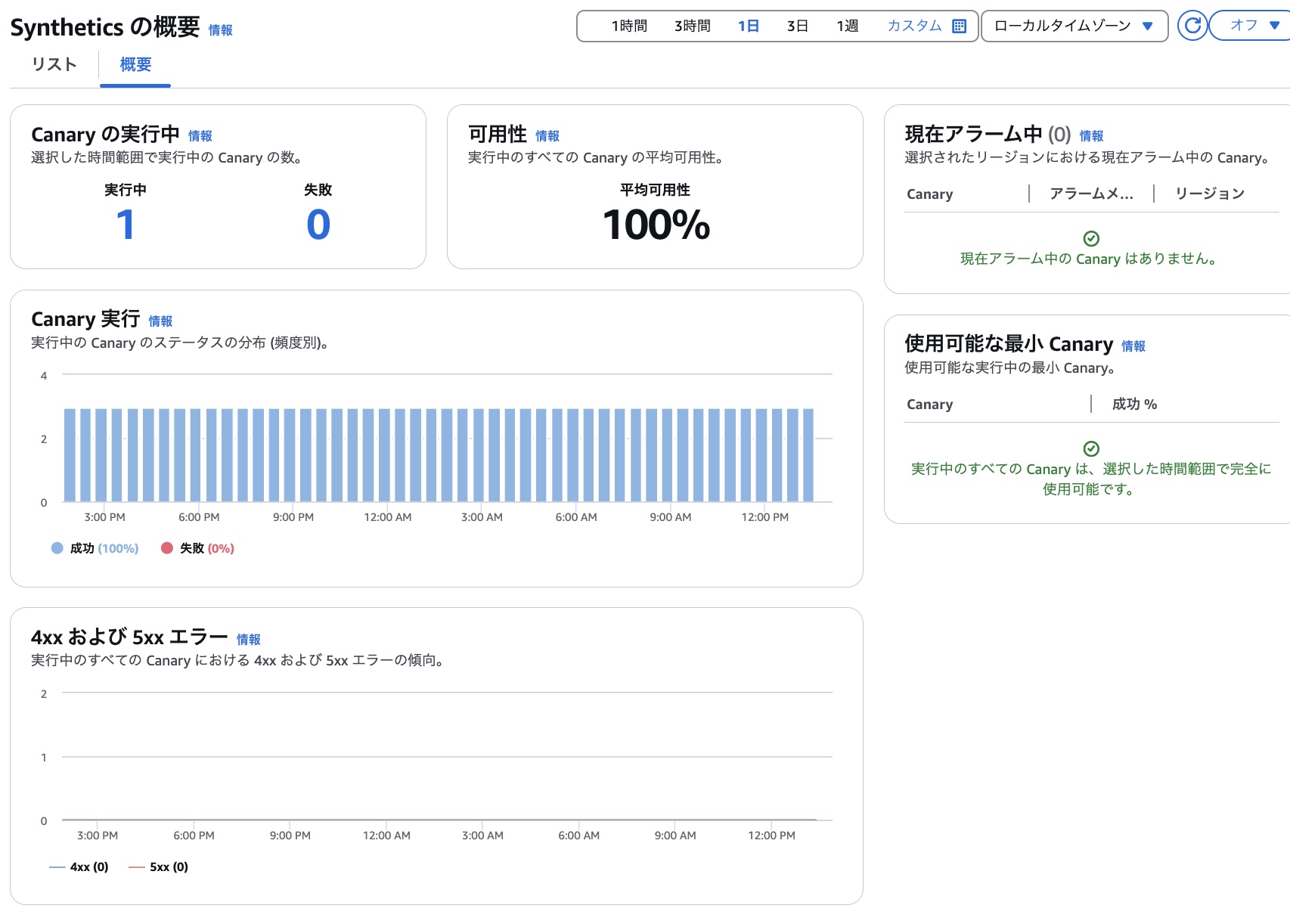
Task: Open the auto-refresh オフ dropdown
Action: (x=1251, y=26)
